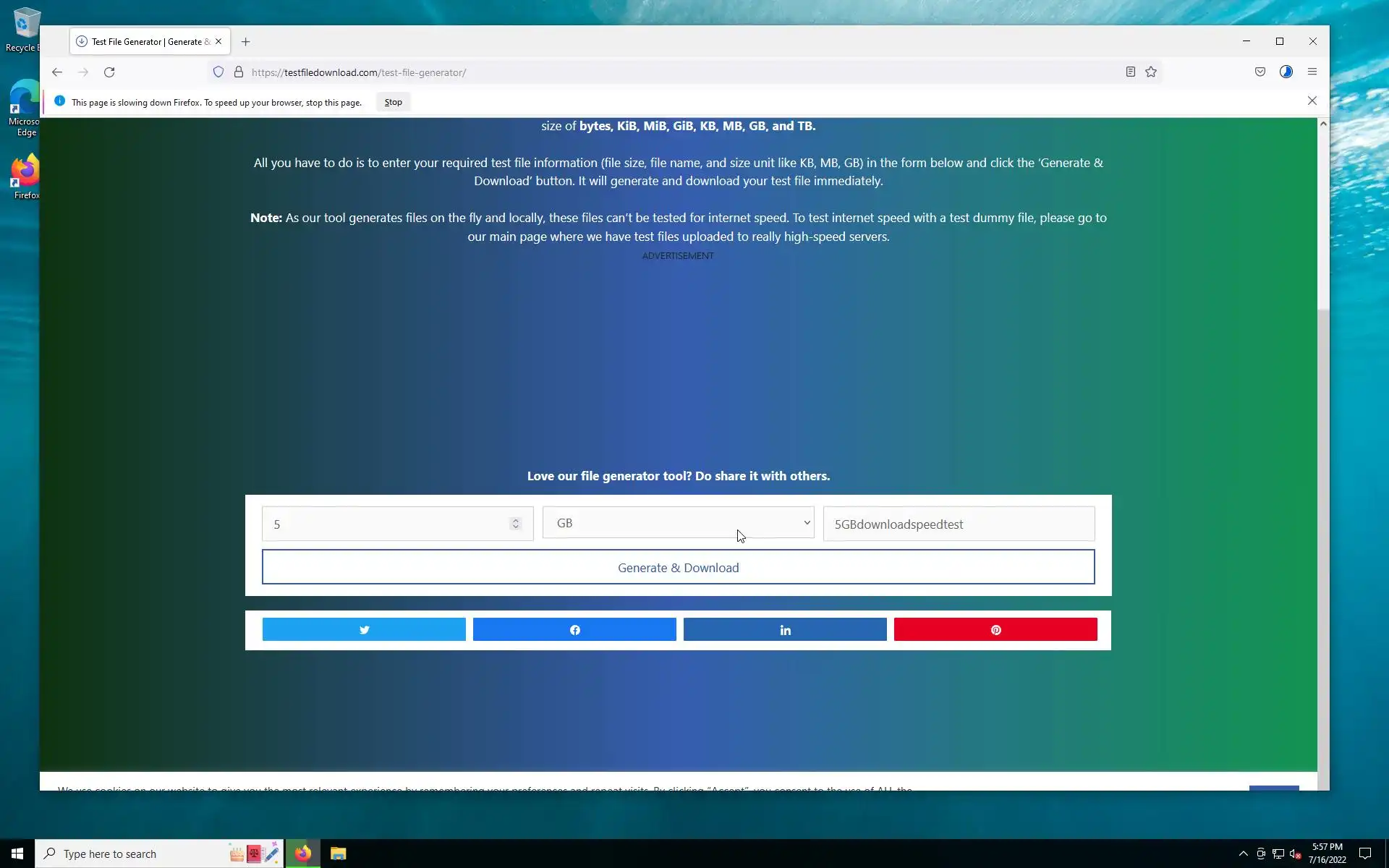Viewport: 1389px width, 868px height.
Task: Pin the page with the Pinterest icon
Action: [995, 629]
